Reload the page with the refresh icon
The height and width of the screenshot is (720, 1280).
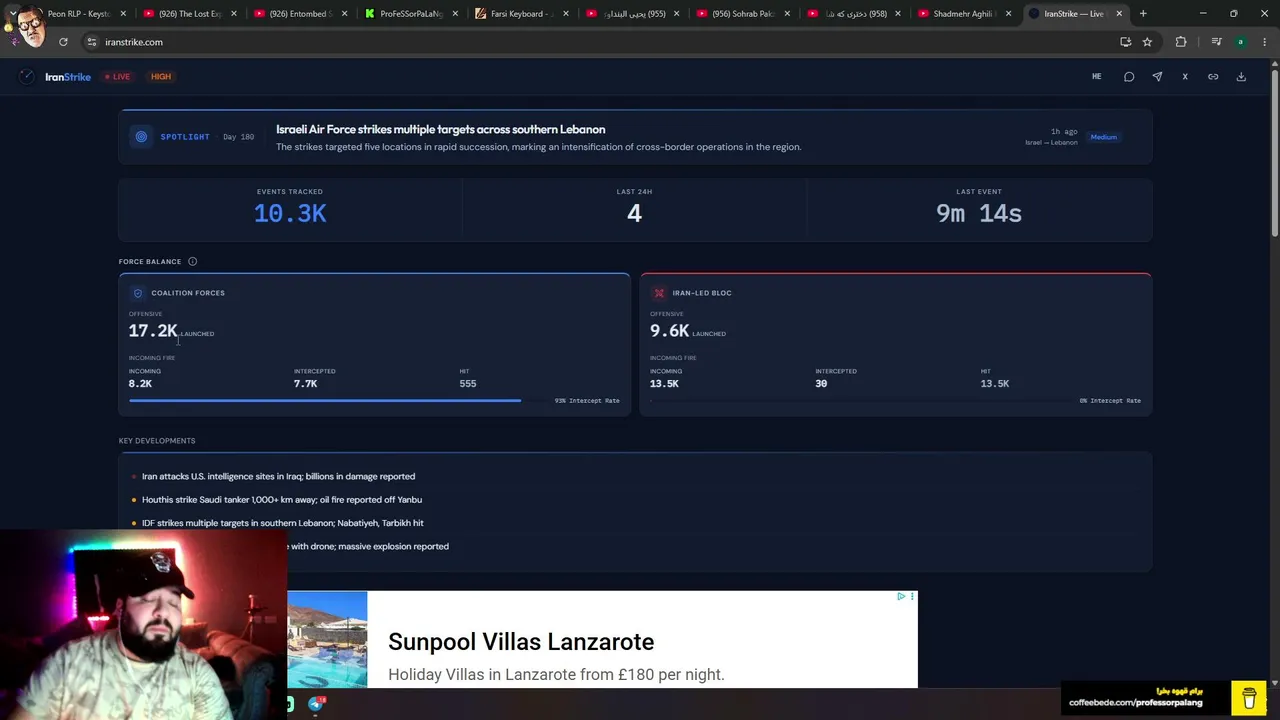point(63,42)
